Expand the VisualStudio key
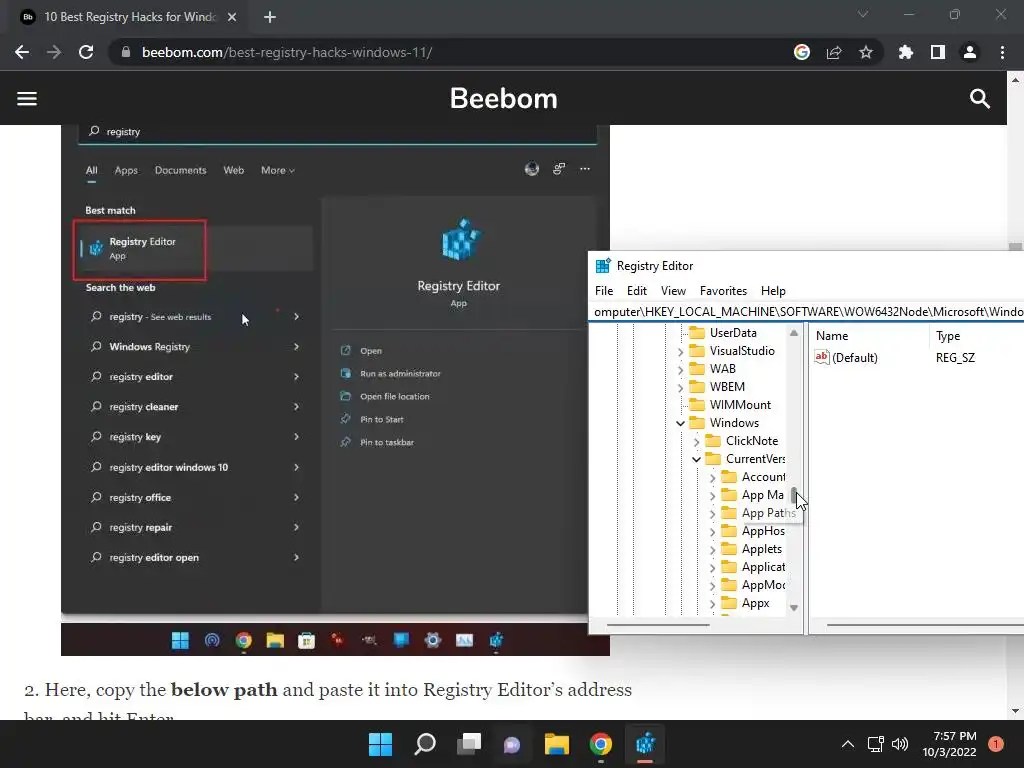The image size is (1024, 768). click(680, 351)
